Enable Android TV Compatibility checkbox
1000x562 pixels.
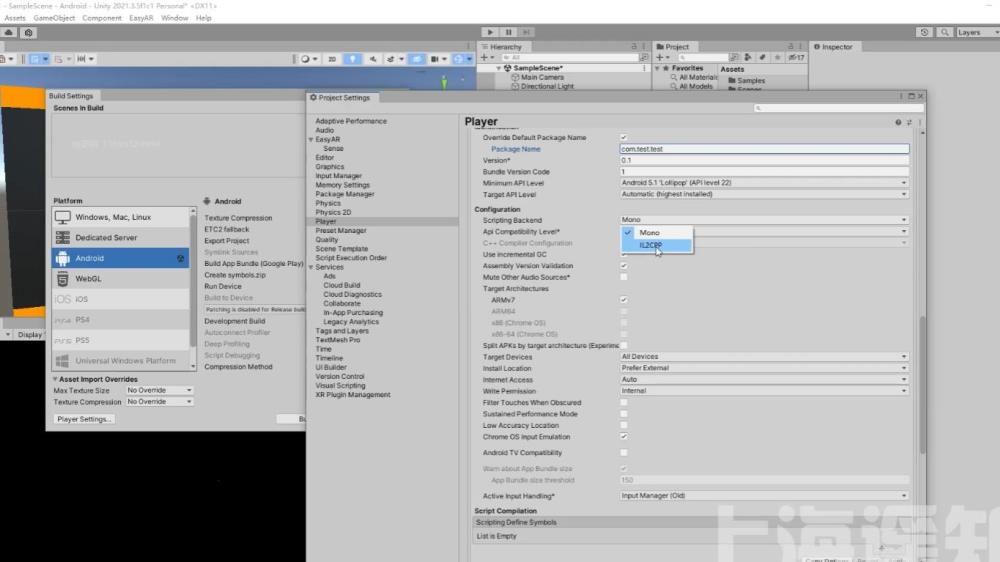[x=624, y=453]
